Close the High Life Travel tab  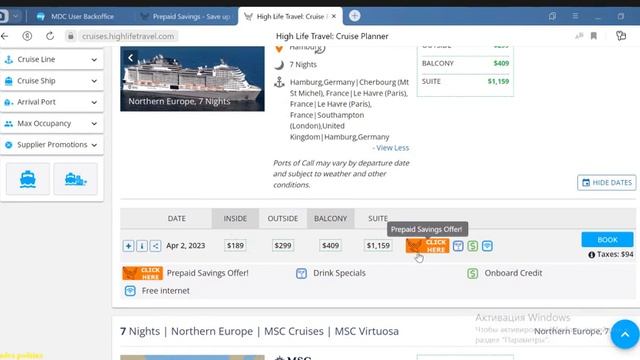334,16
